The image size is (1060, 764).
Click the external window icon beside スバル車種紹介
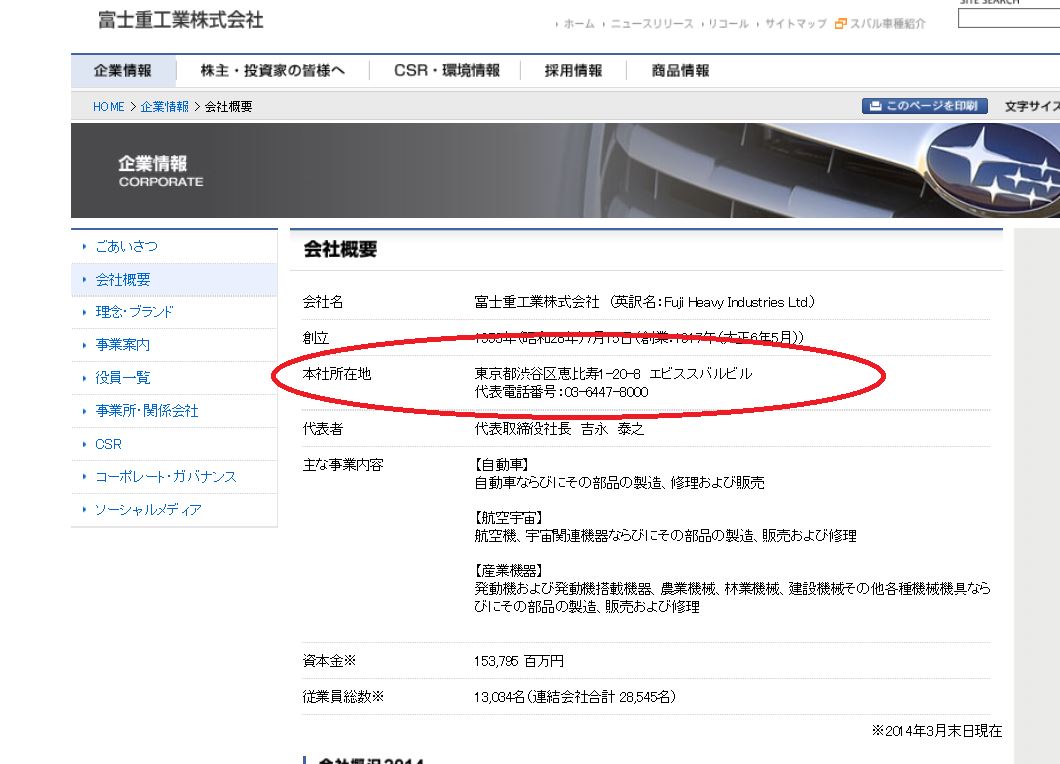840,24
